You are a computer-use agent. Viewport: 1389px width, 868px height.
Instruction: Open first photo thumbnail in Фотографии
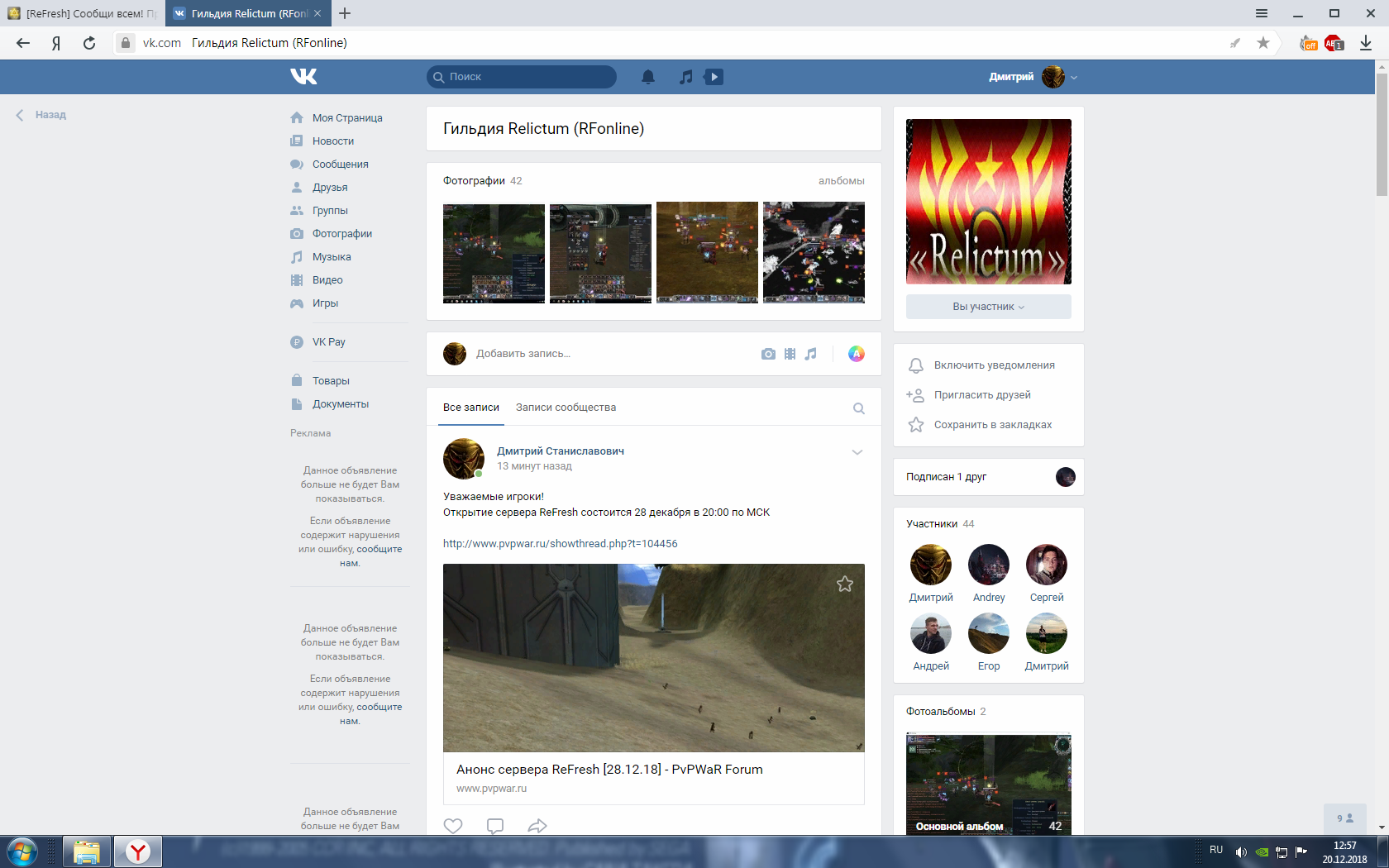point(494,252)
